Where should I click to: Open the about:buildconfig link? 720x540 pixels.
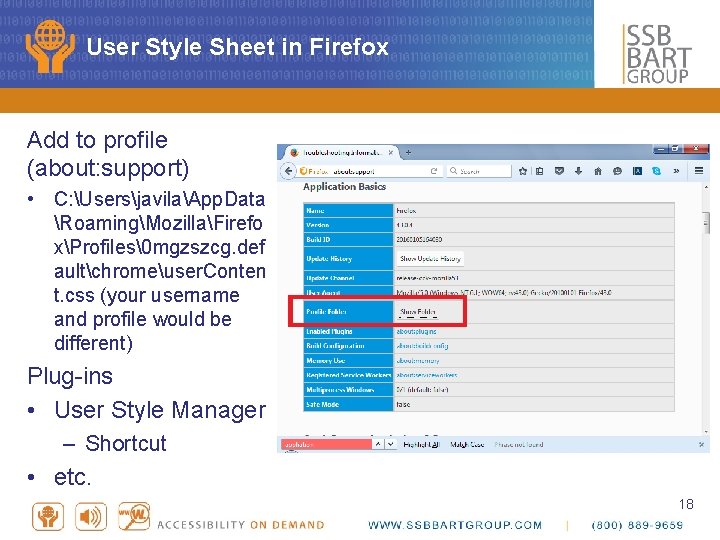(x=422, y=346)
